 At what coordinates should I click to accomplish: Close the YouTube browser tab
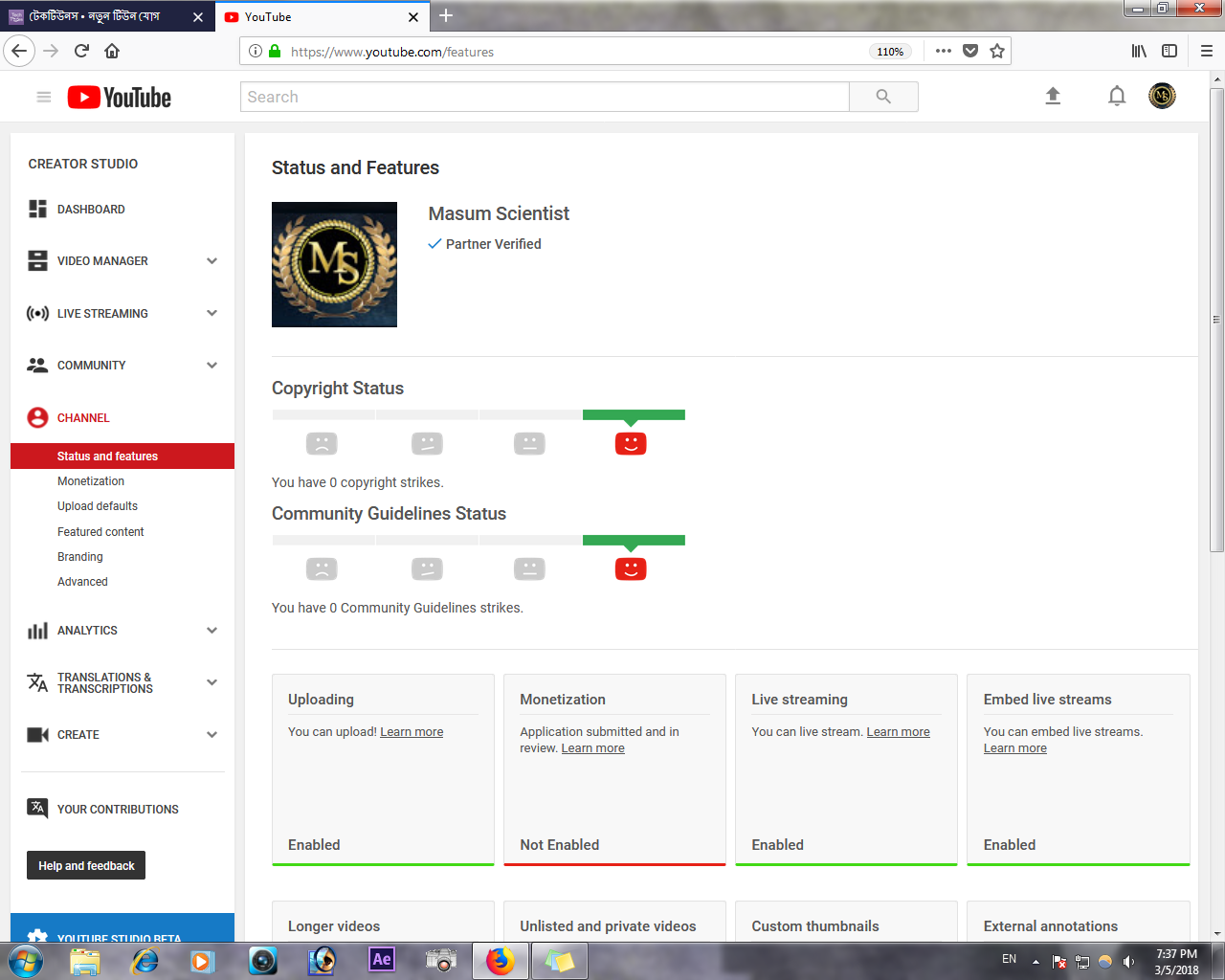coord(413,16)
